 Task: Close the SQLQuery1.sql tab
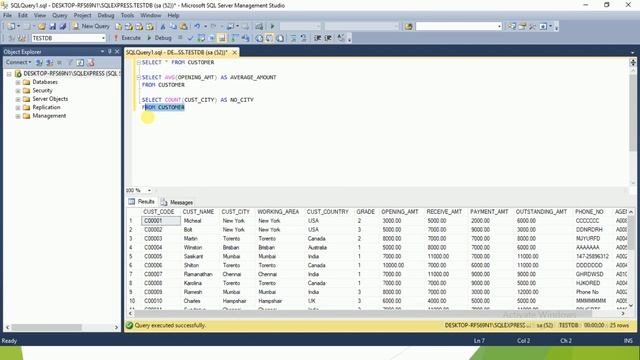click(235, 52)
